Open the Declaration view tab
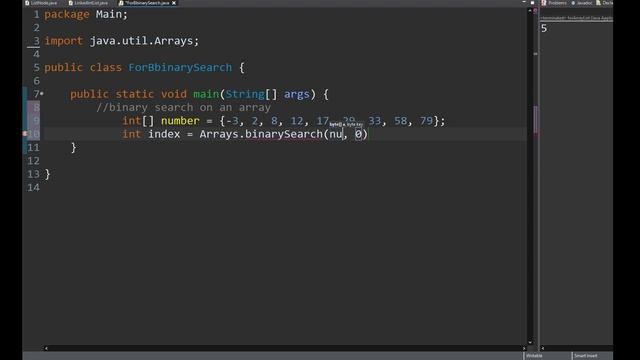The width and height of the screenshot is (640, 360). 604,3
